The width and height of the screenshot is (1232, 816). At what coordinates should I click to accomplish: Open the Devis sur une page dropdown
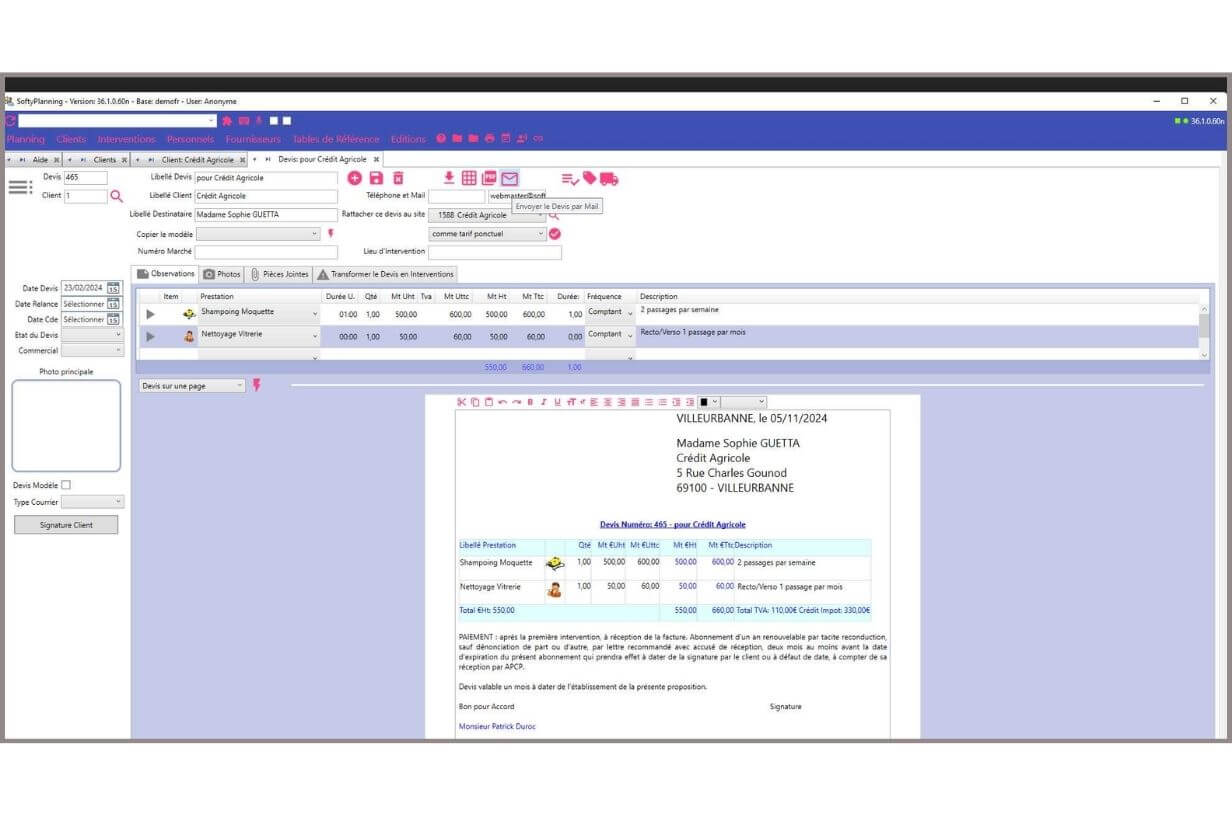point(192,385)
